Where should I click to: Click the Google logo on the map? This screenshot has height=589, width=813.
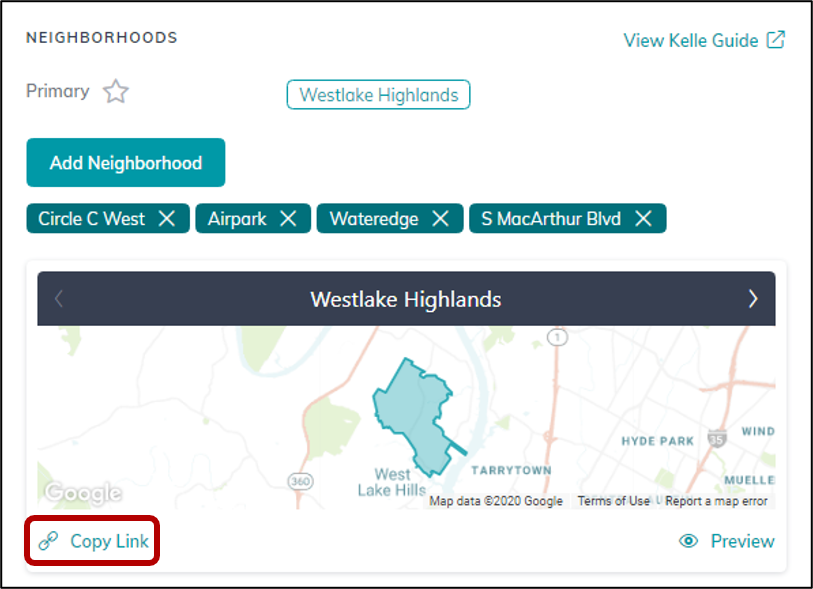coord(83,493)
